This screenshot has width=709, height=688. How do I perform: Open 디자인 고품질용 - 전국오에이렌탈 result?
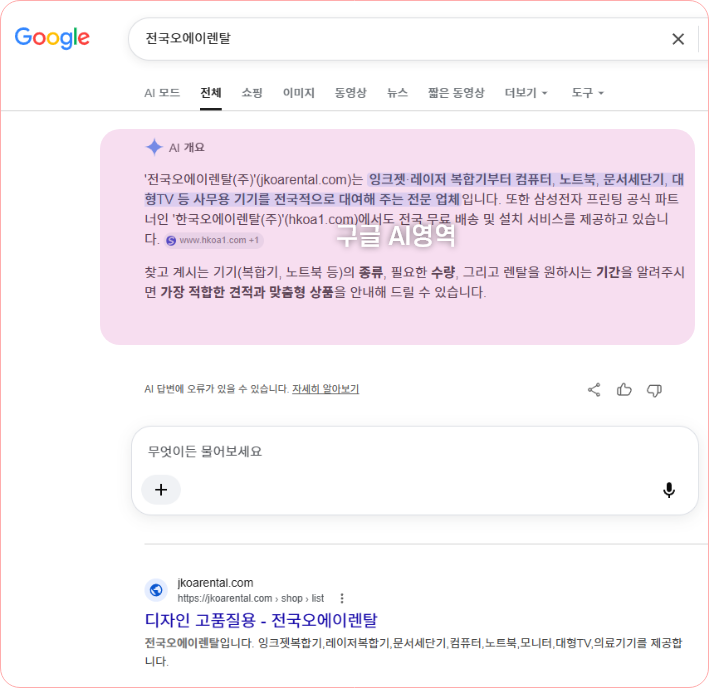[261, 620]
